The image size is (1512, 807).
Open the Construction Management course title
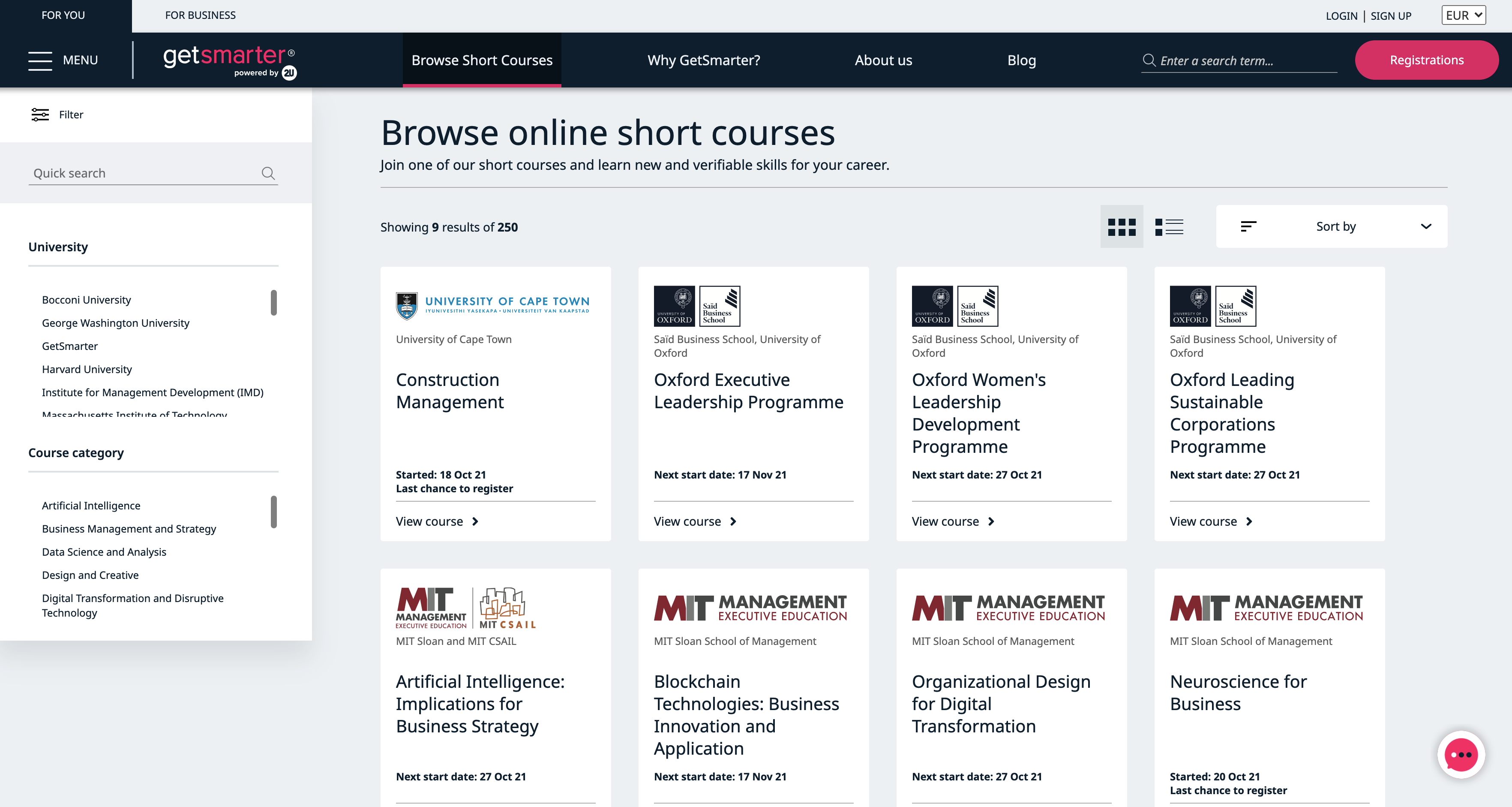(x=450, y=391)
